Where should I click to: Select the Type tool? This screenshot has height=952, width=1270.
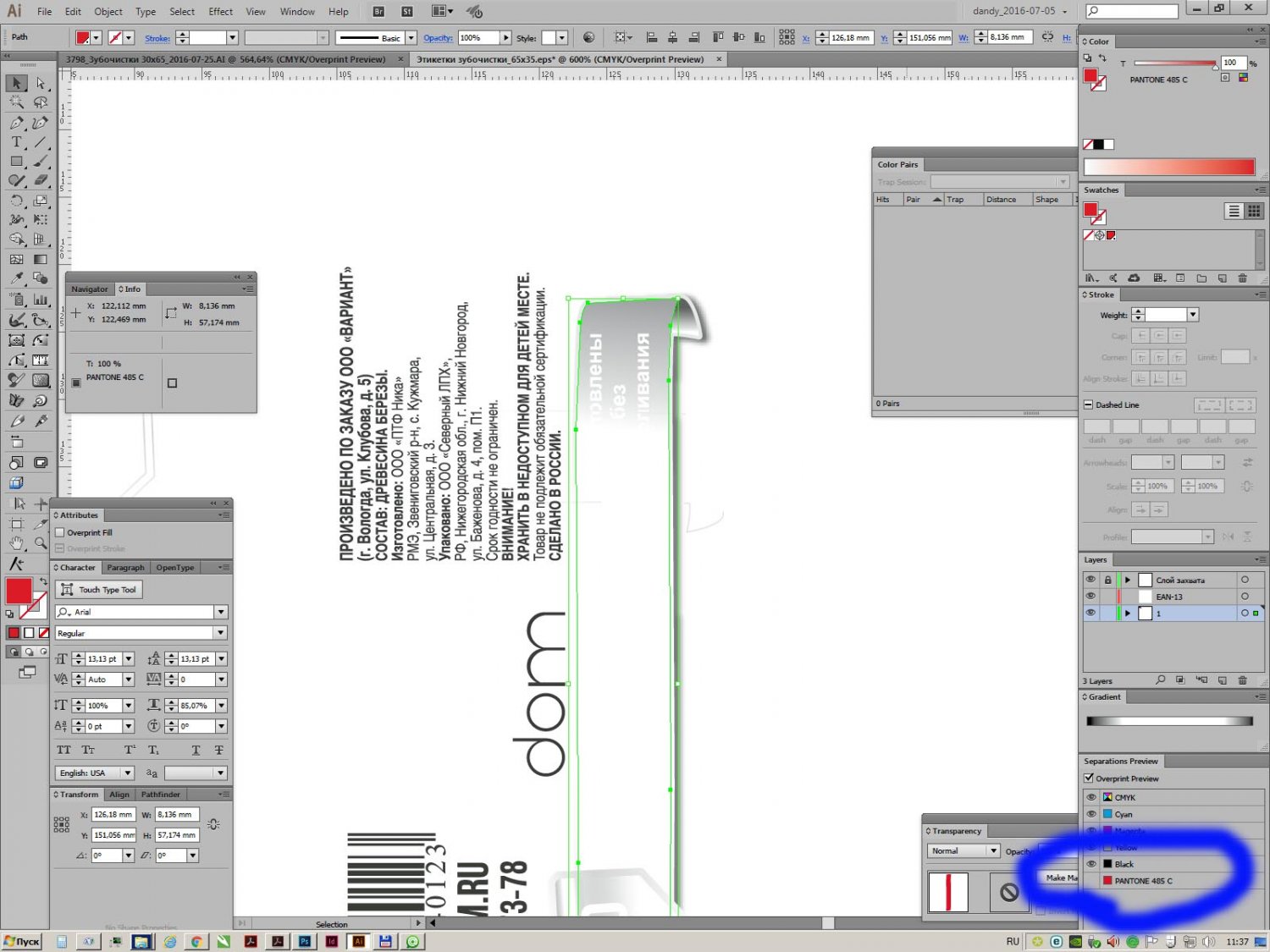[x=16, y=142]
